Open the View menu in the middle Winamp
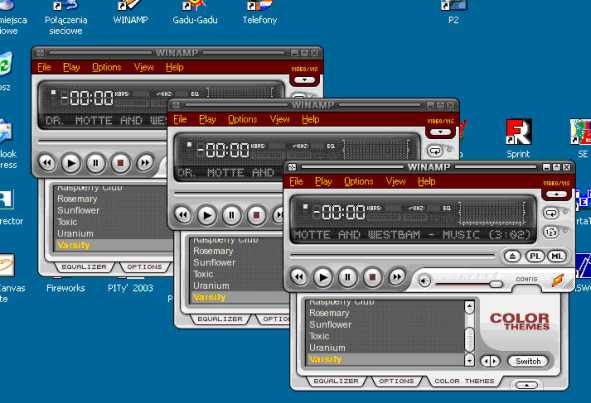 (x=280, y=119)
